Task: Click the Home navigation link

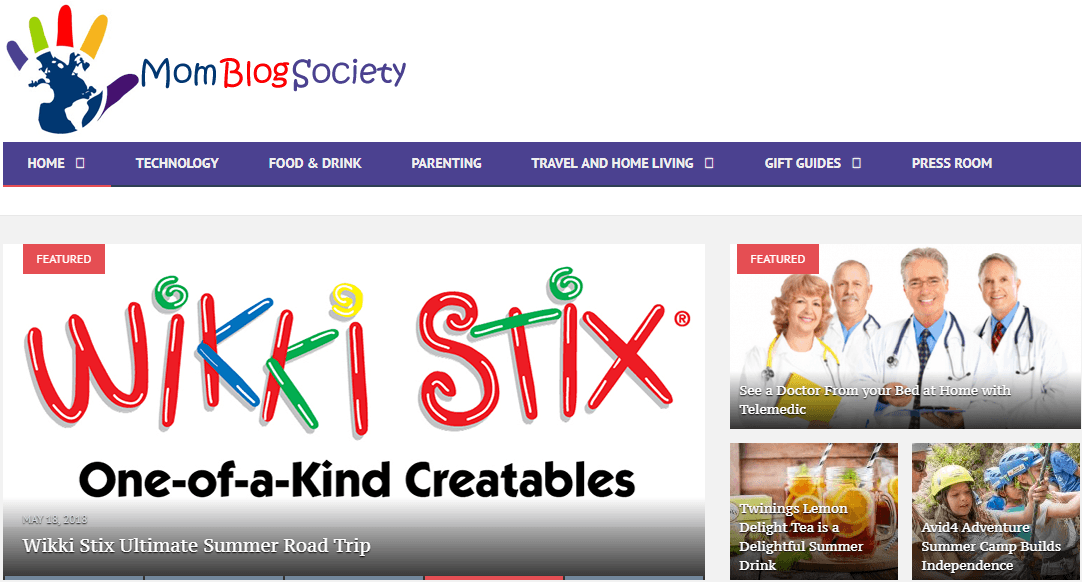Action: coord(46,164)
